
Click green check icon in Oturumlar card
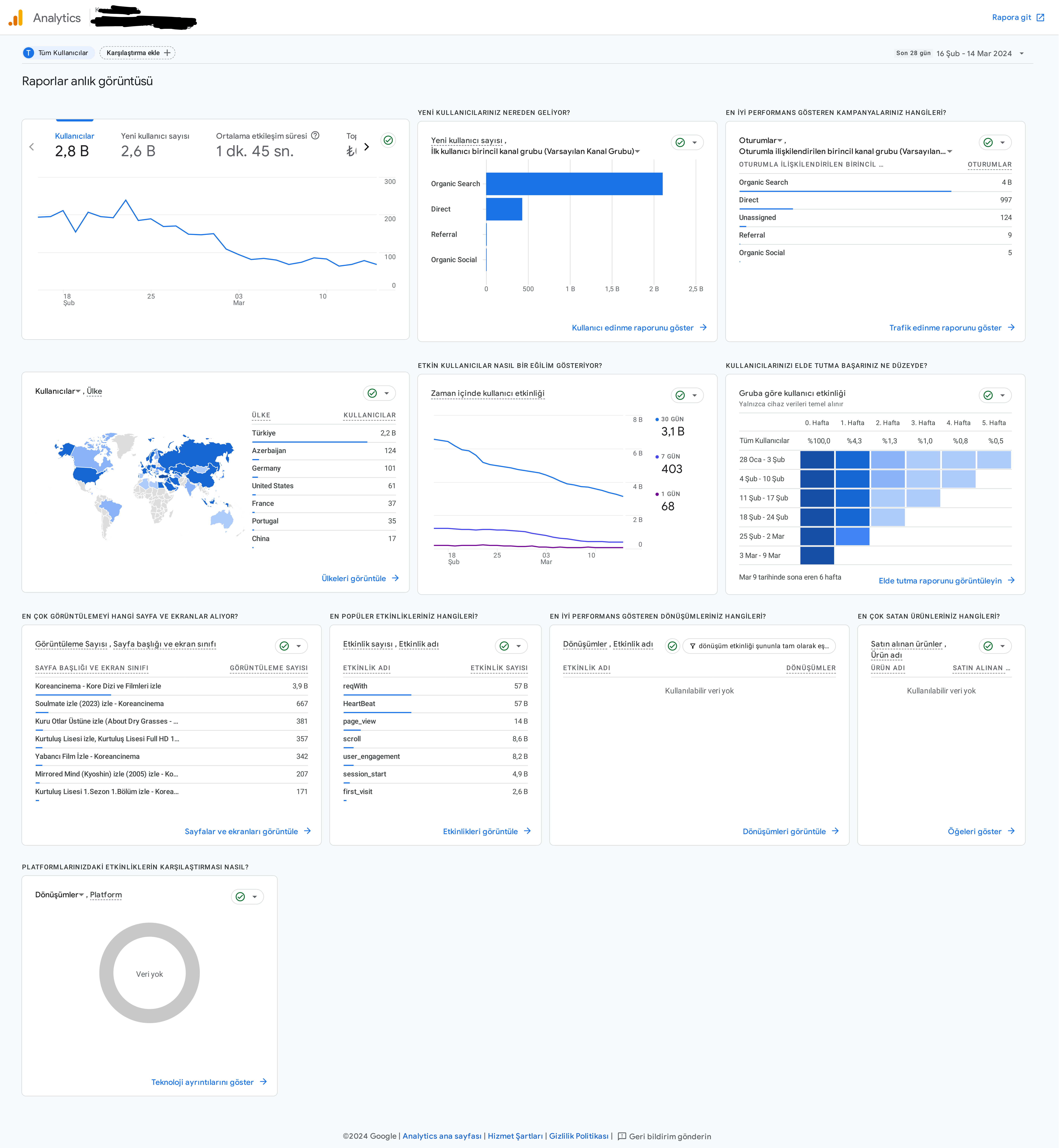click(x=988, y=143)
